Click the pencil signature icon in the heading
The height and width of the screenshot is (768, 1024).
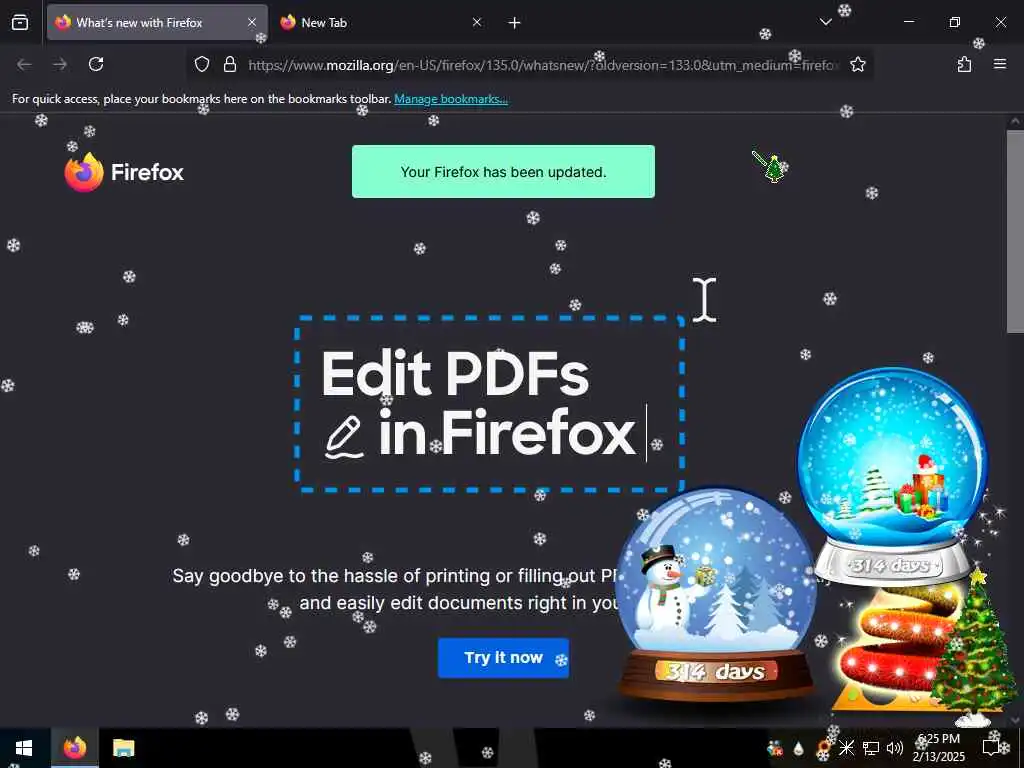(344, 436)
